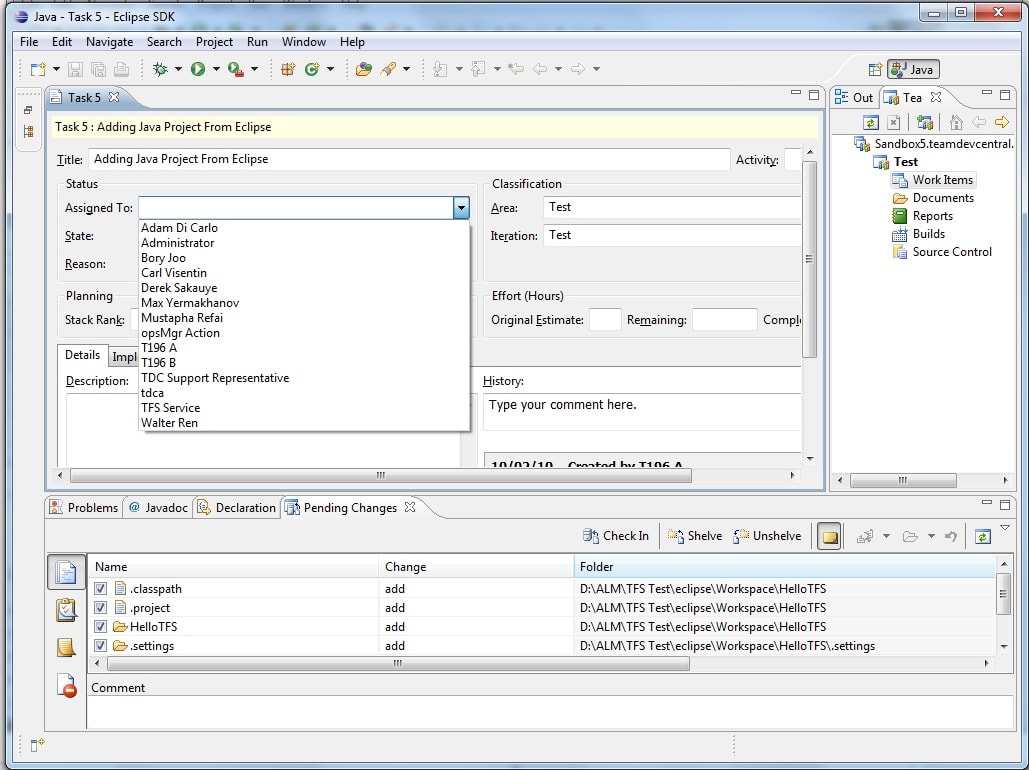This screenshot has width=1029, height=770.
Task: Open the dropdown next to New wizard
Action: click(56, 69)
